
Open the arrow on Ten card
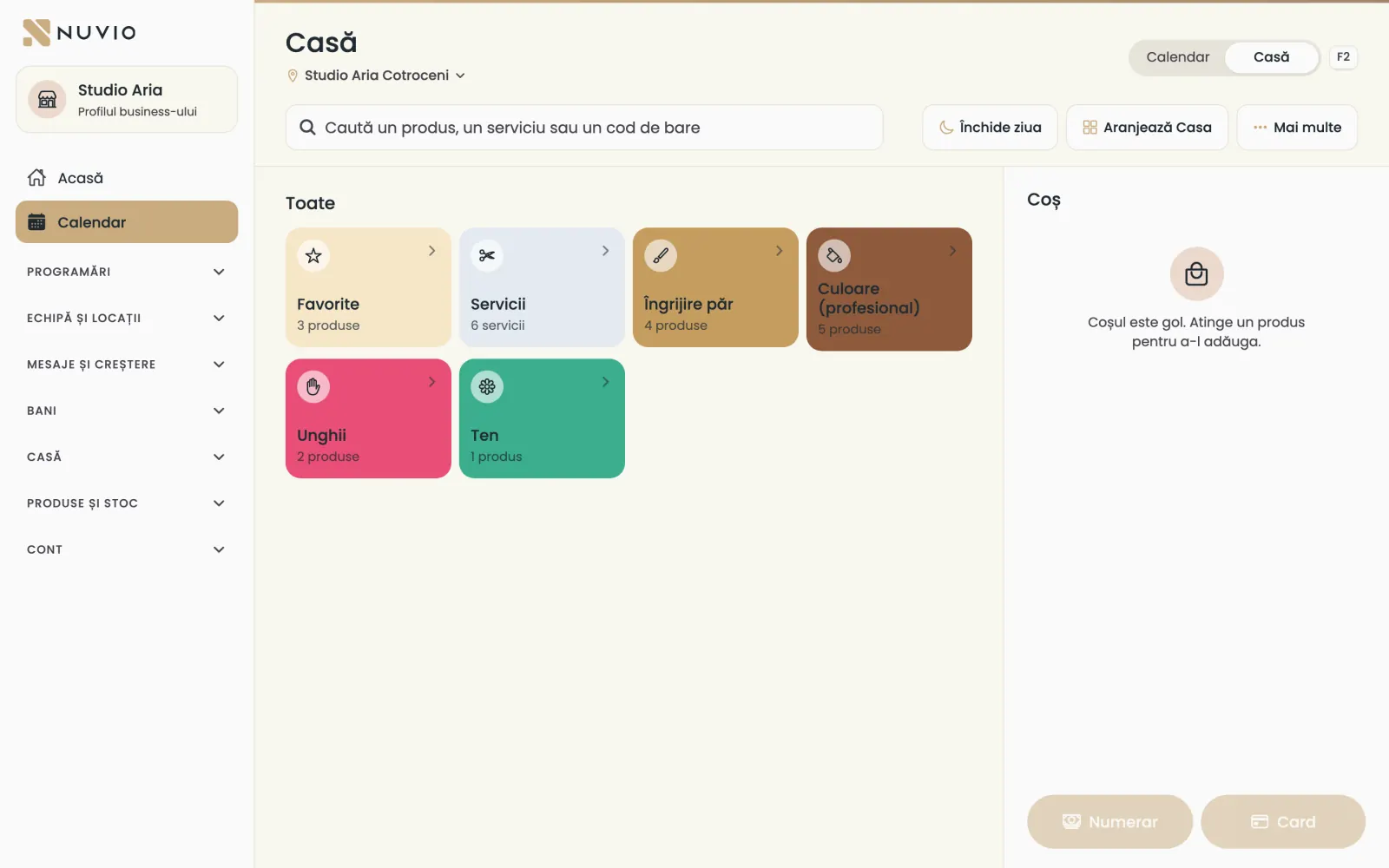[x=605, y=382]
